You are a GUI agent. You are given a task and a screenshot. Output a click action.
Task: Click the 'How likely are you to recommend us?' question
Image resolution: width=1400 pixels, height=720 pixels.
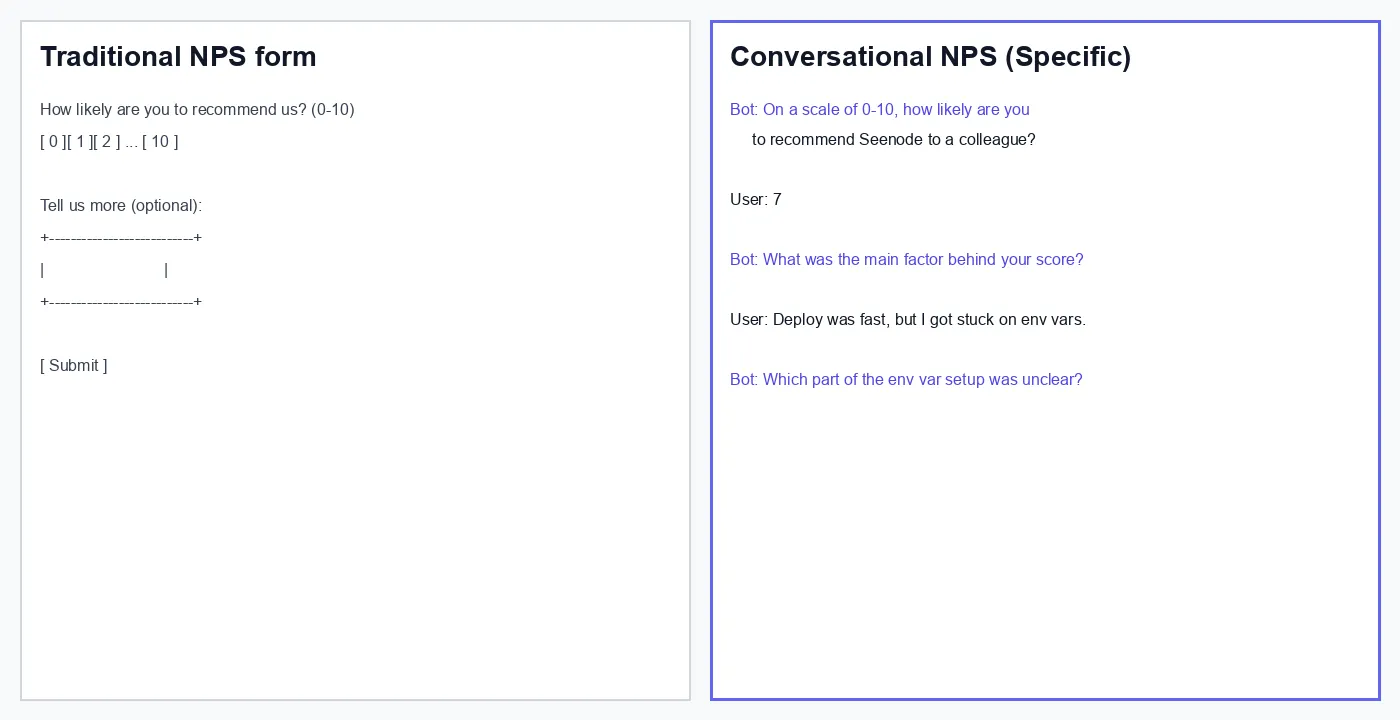pyautogui.click(x=197, y=110)
